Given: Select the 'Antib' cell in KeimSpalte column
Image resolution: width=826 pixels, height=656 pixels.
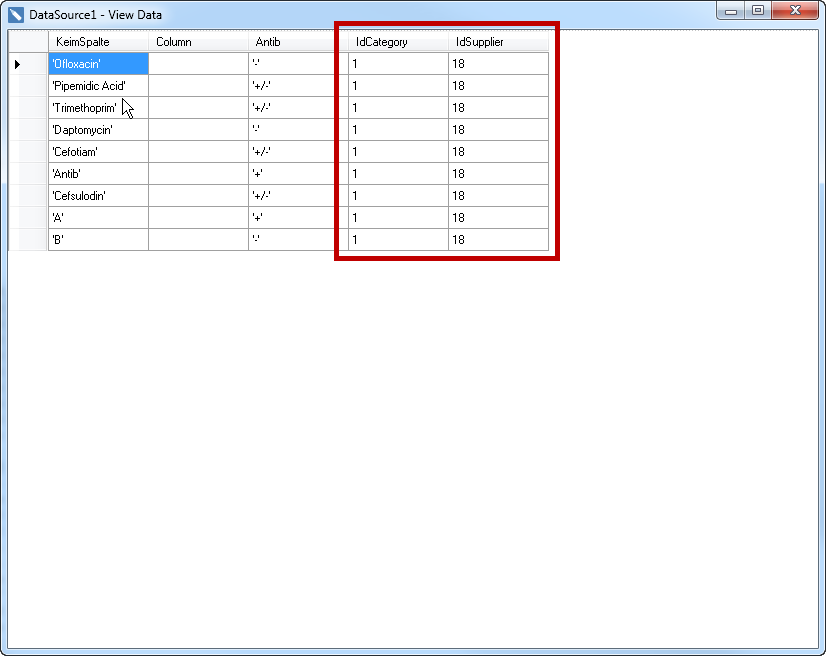Looking at the screenshot, I should 99,174.
